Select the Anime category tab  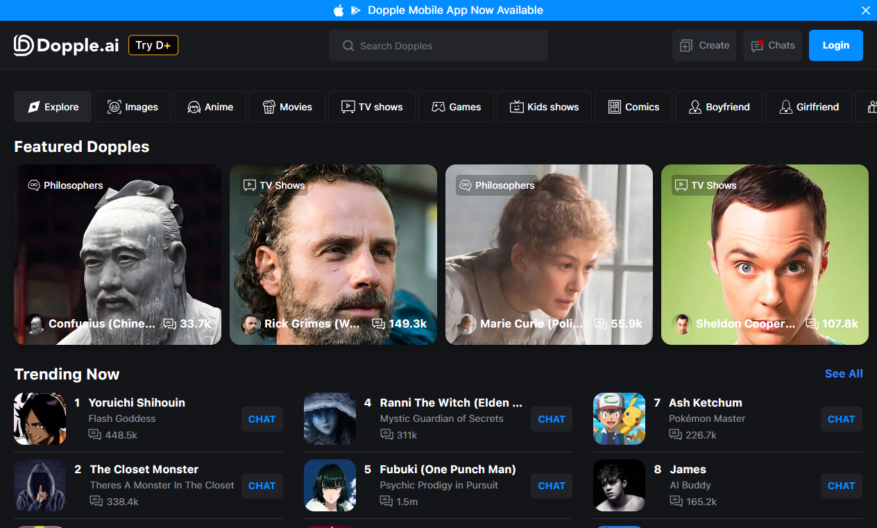210,106
